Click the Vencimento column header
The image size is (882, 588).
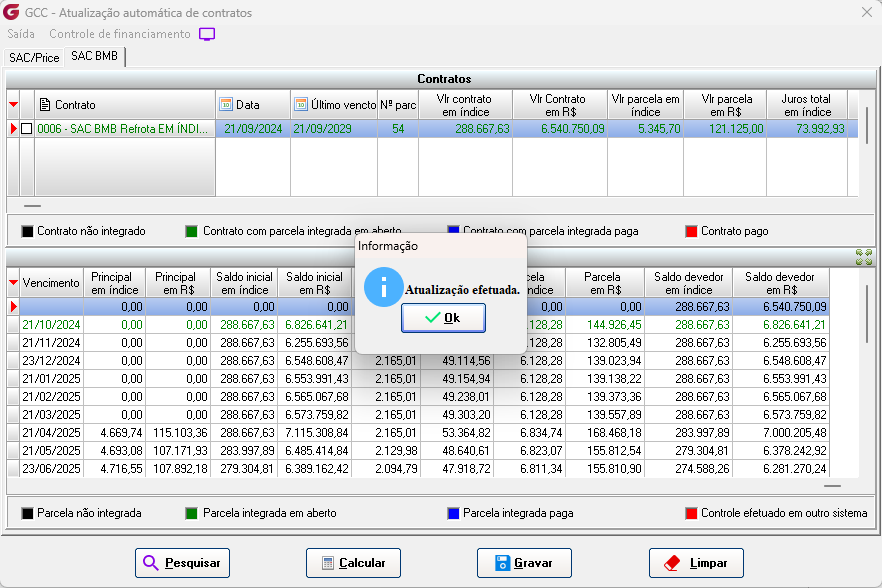pyautogui.click(x=51, y=282)
